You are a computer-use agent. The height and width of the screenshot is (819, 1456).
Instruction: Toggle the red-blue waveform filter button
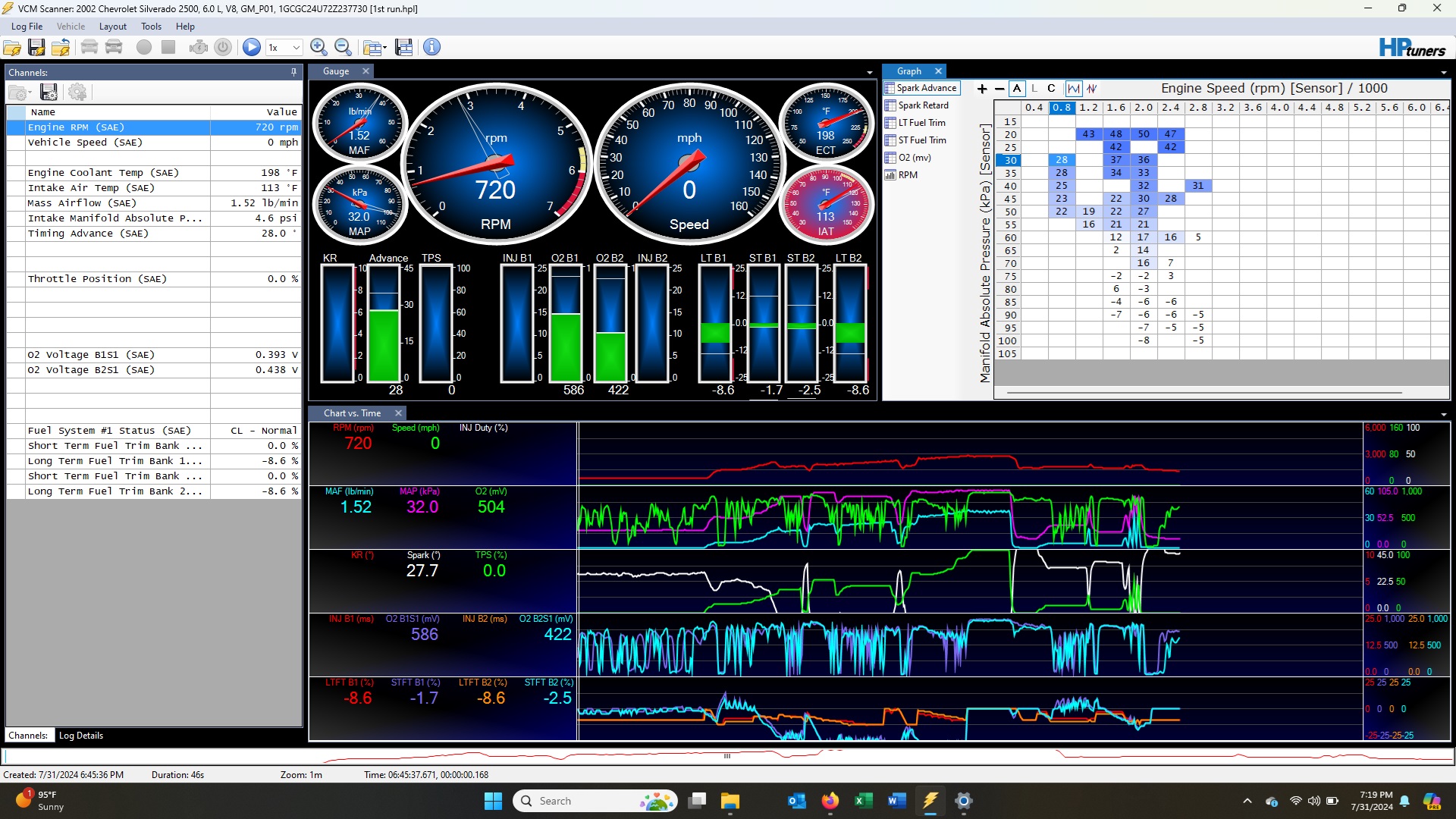point(1092,89)
